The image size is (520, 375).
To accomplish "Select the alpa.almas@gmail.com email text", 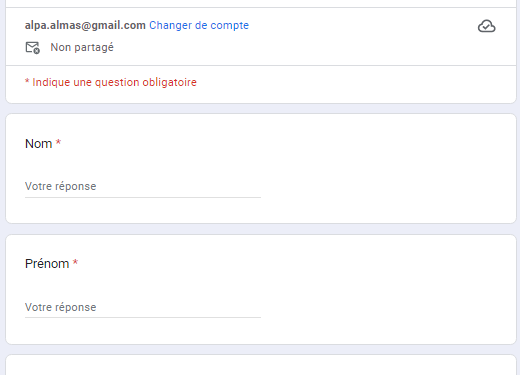I will coord(85,25).
